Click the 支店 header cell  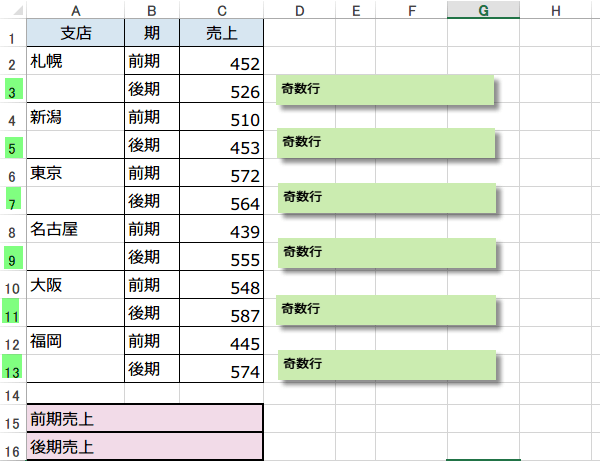[x=76, y=33]
